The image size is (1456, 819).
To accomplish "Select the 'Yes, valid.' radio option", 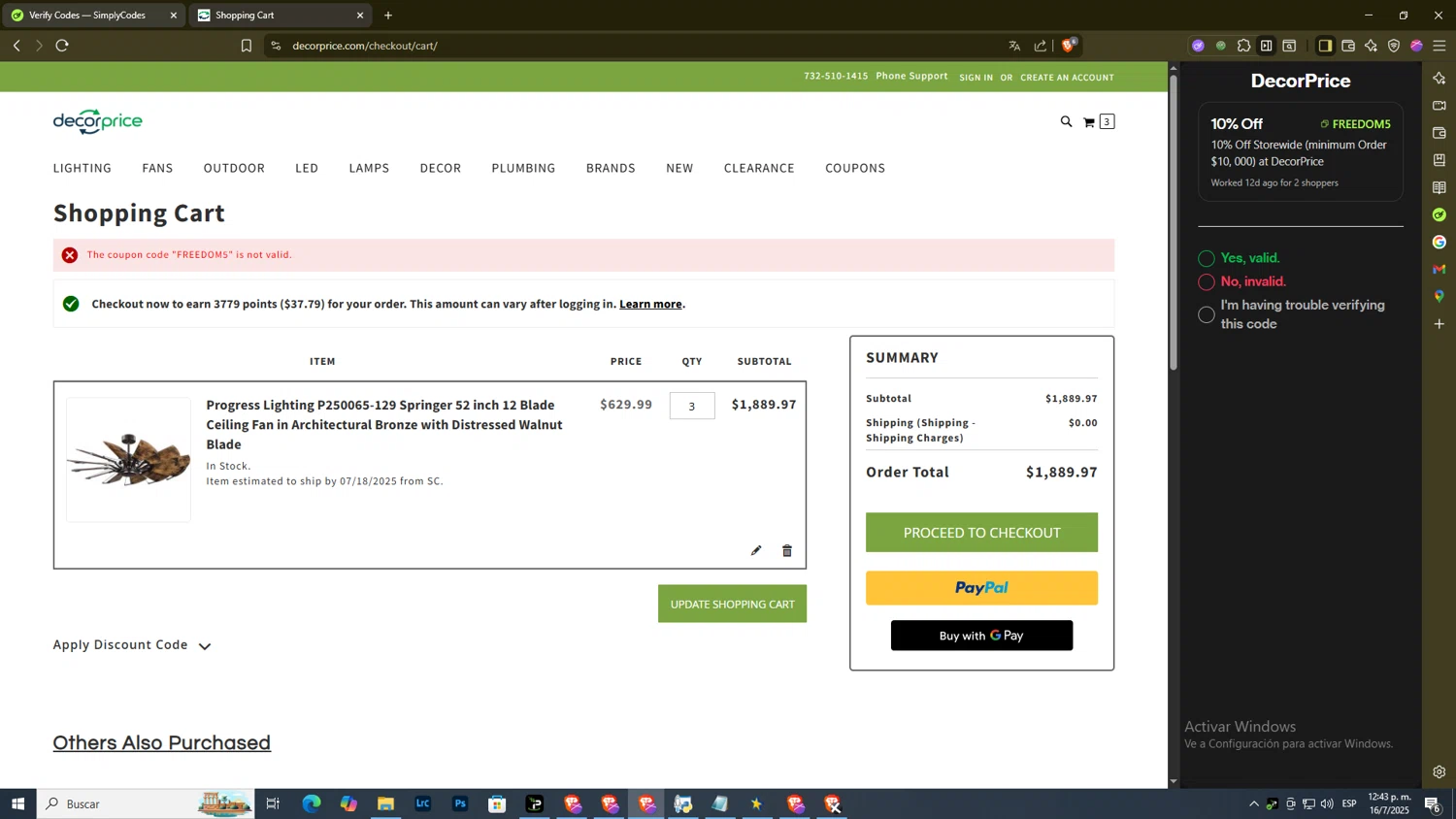I will 1207,258.
